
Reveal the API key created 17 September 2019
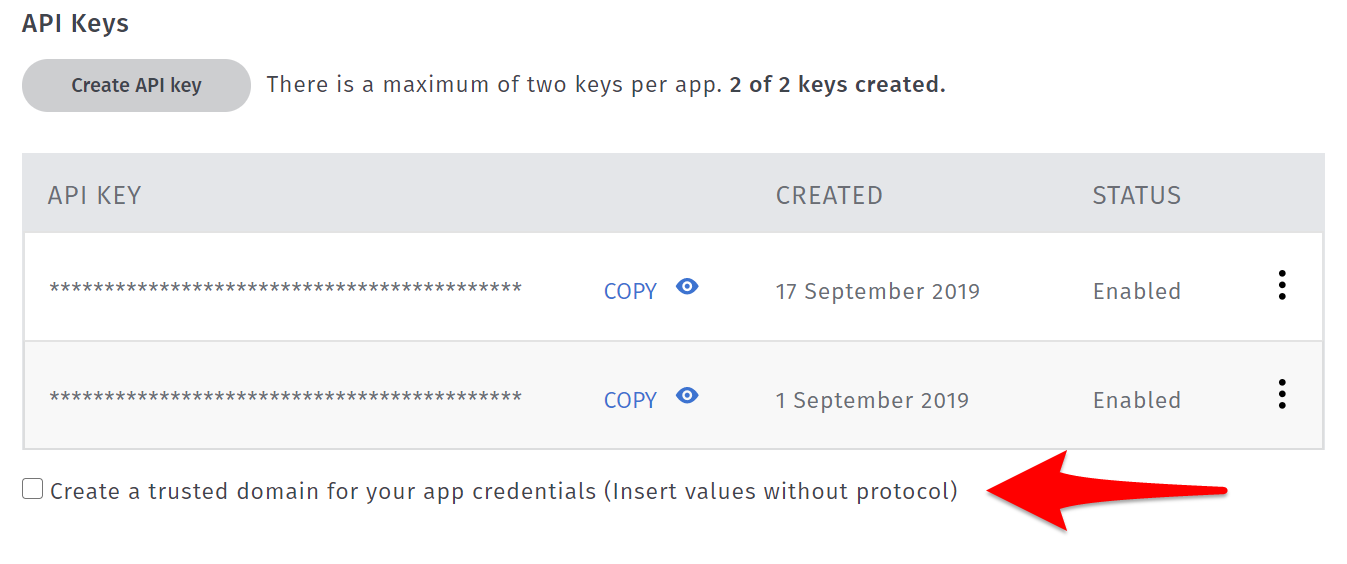pos(687,287)
